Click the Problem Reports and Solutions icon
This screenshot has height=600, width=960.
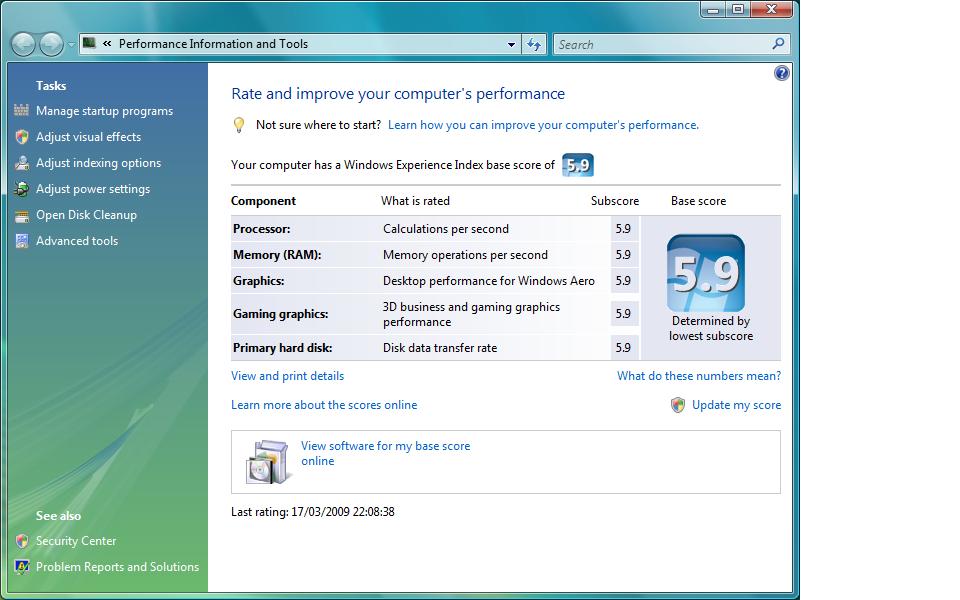click(21, 567)
